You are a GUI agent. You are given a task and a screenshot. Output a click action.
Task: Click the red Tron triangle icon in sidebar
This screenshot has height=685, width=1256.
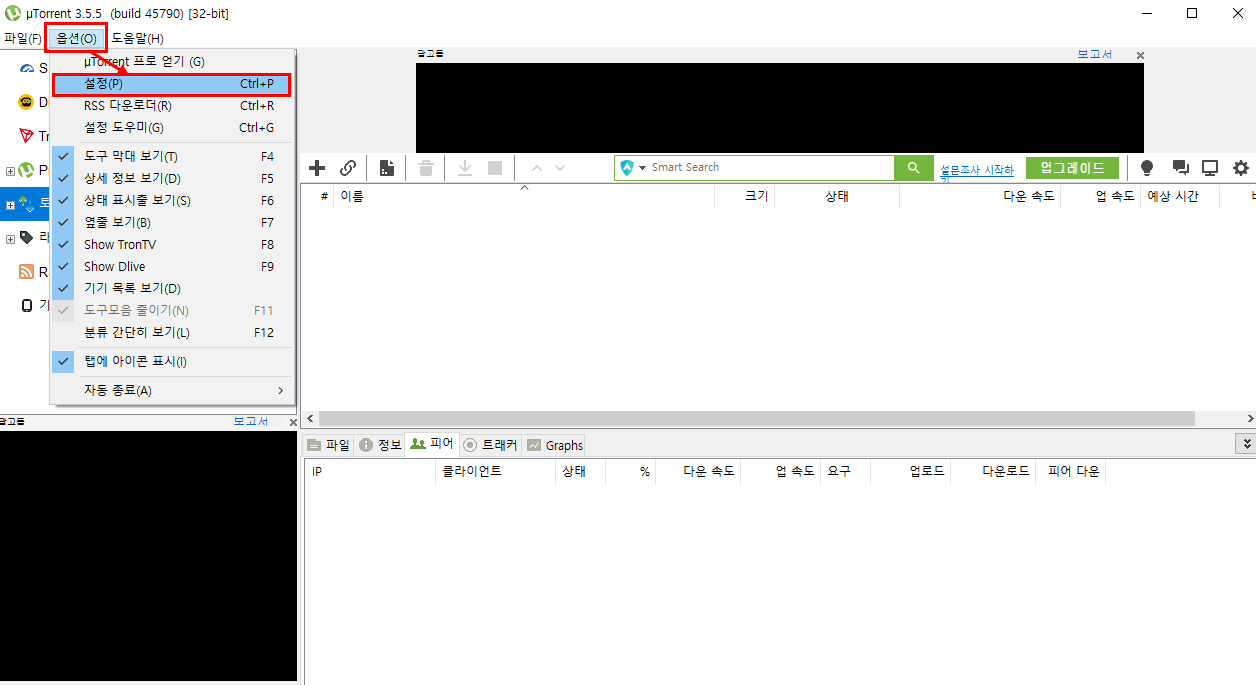pyautogui.click(x=26, y=136)
